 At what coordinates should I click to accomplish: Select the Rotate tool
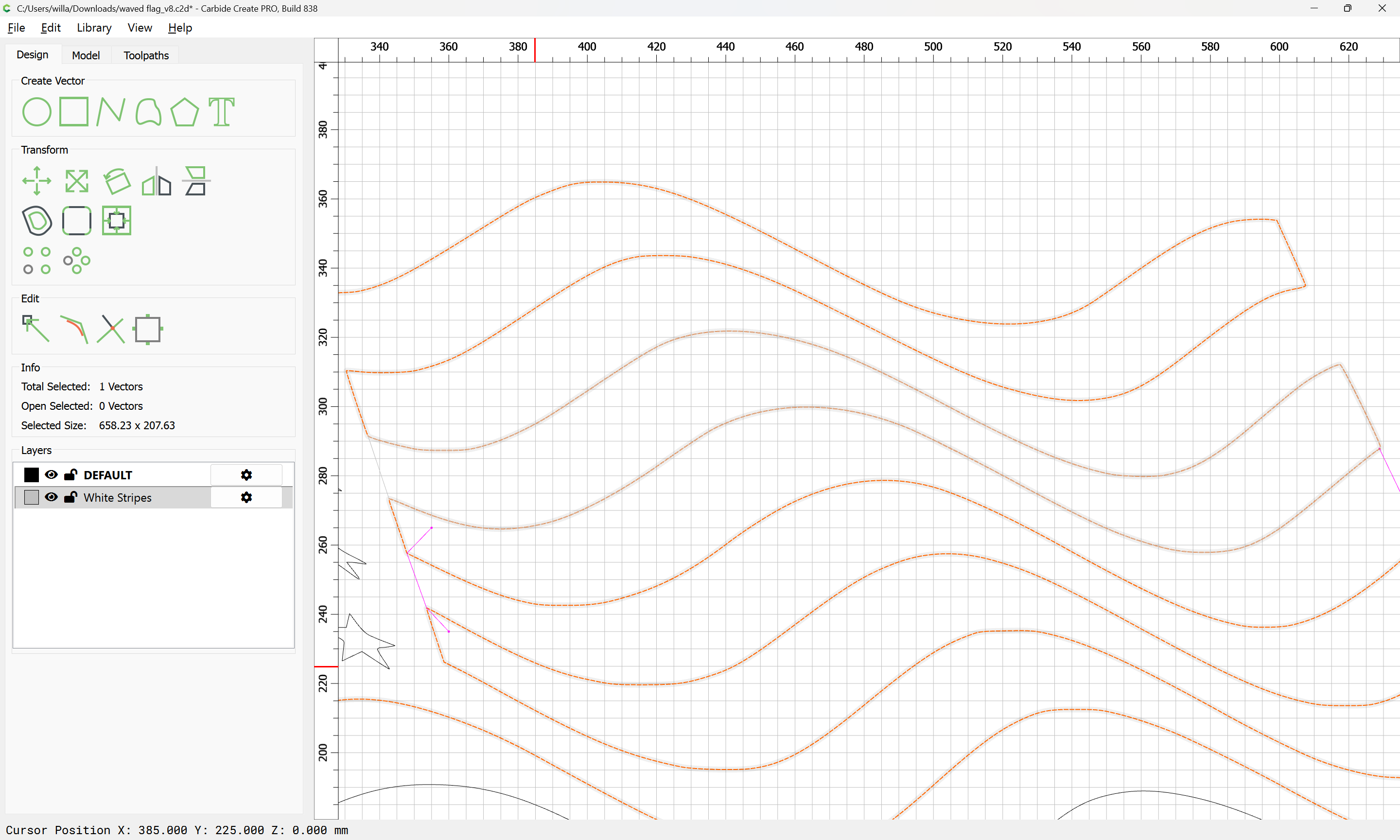tap(117, 181)
